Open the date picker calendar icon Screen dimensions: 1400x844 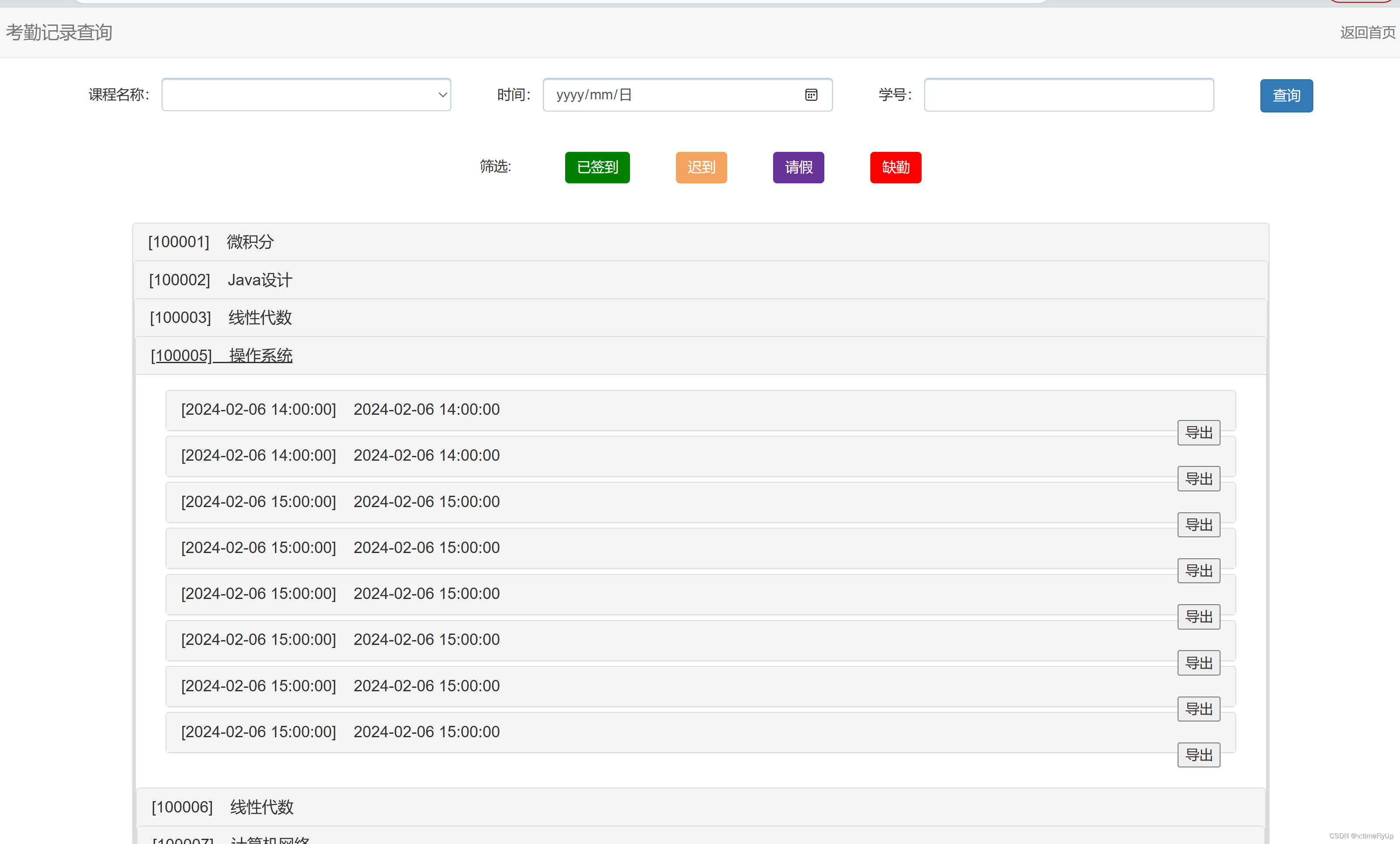[x=811, y=95]
